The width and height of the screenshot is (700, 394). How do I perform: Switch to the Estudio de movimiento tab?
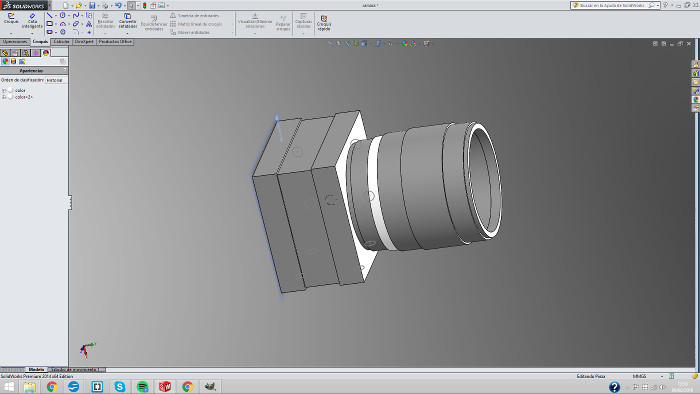76,369
